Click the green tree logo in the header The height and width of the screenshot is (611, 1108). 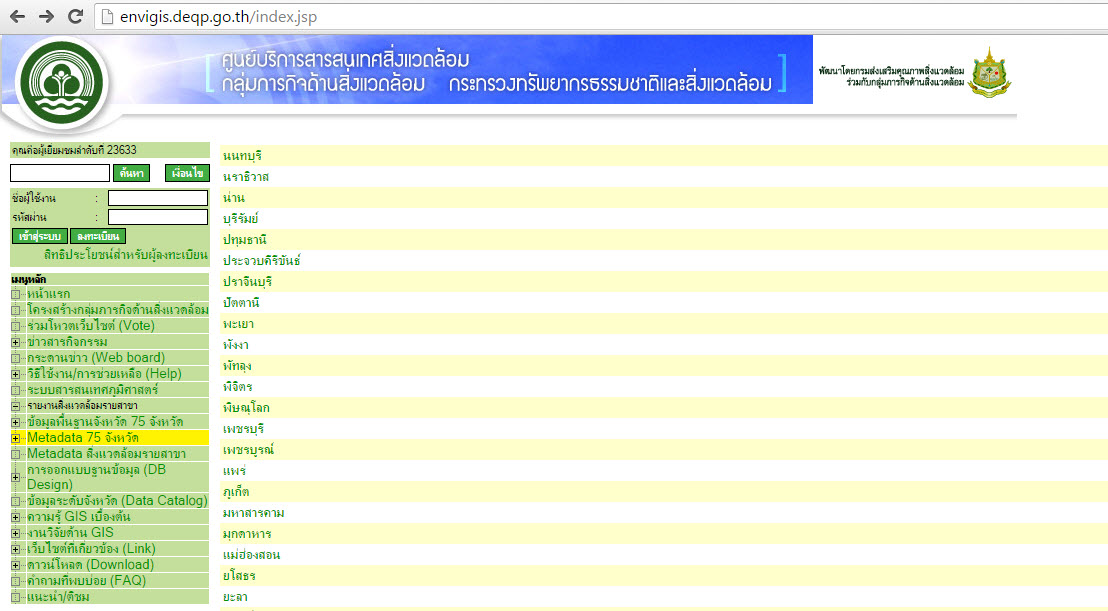click(61, 84)
